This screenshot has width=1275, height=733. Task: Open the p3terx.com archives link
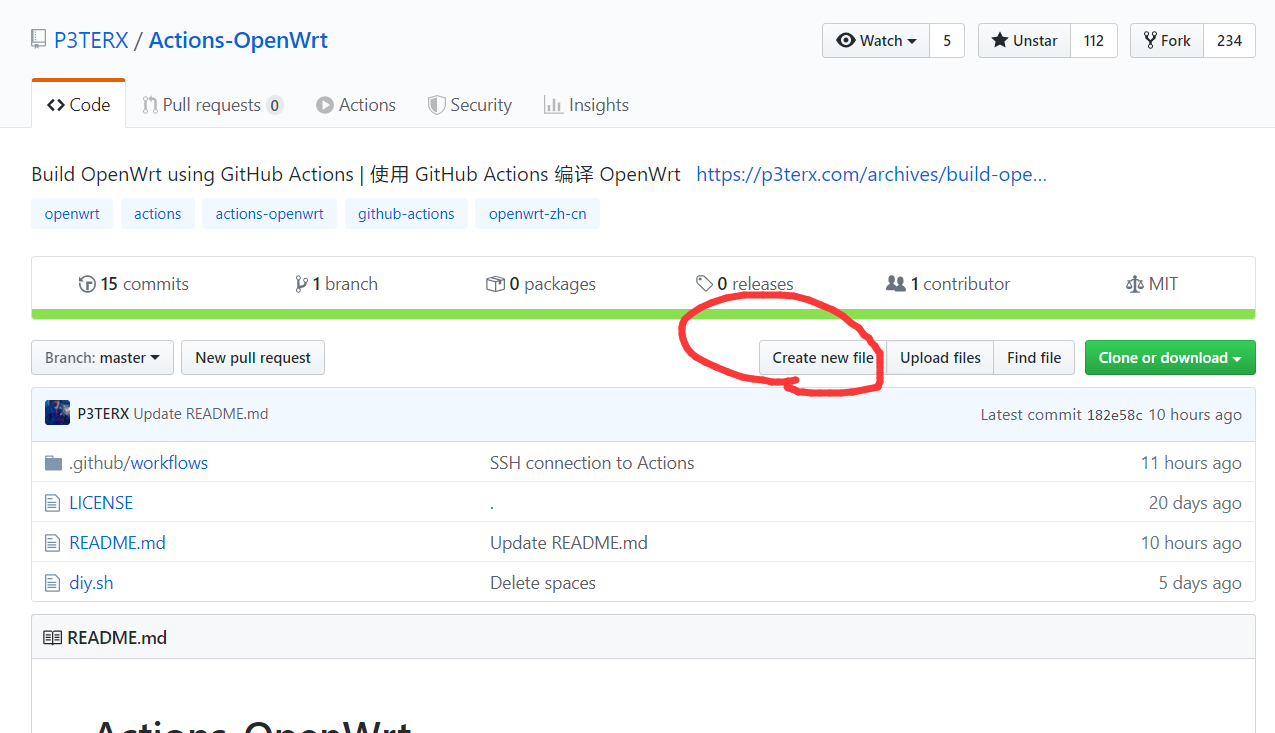click(871, 174)
